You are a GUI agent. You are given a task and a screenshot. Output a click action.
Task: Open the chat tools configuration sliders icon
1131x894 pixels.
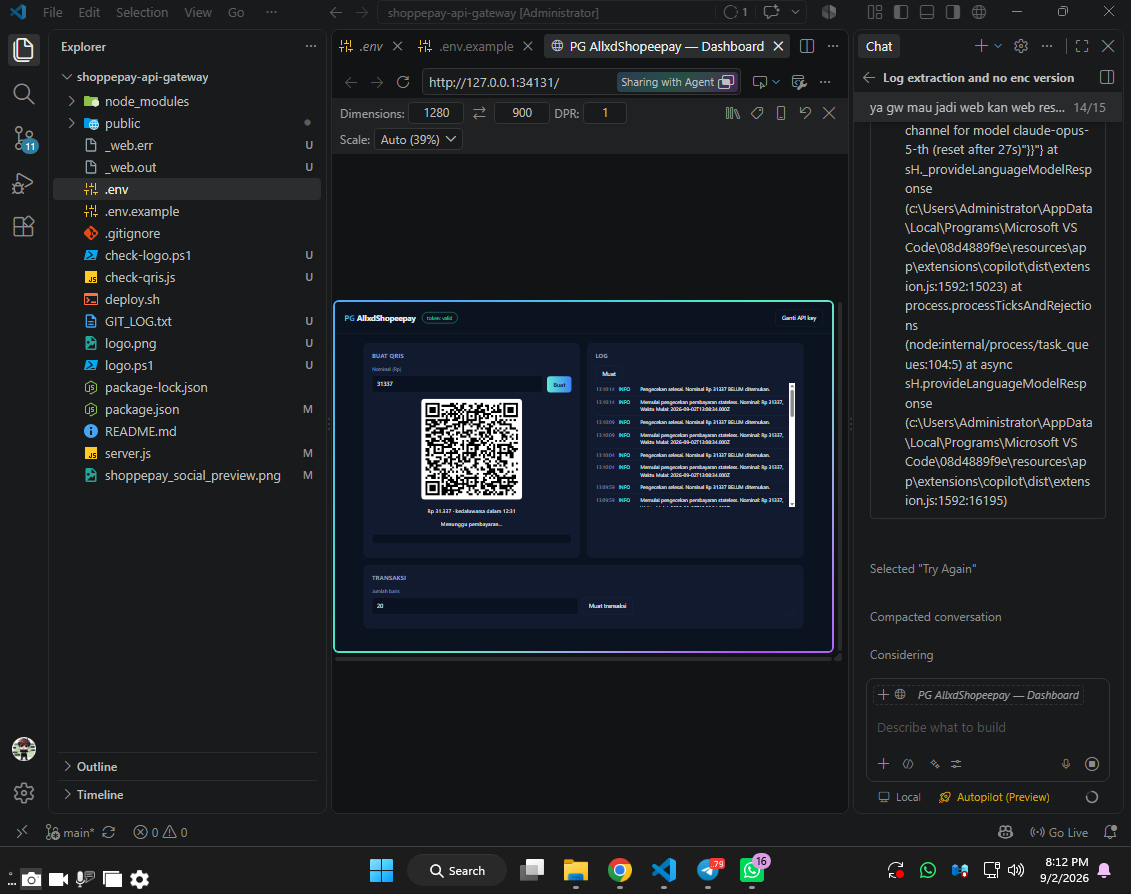956,764
